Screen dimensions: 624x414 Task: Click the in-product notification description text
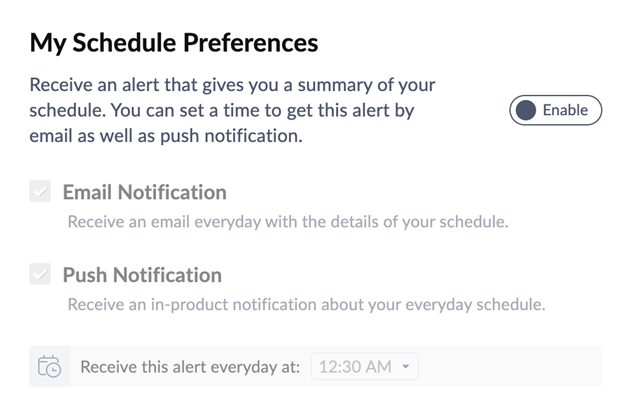click(306, 305)
